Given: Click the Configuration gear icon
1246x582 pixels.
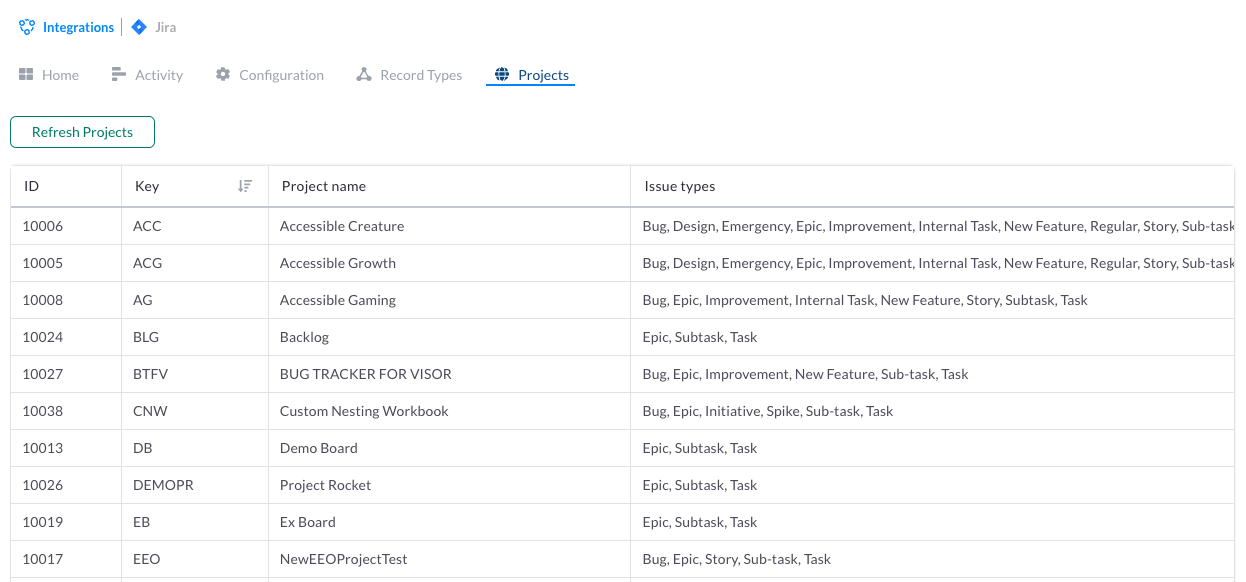Looking at the screenshot, I should tap(223, 75).
